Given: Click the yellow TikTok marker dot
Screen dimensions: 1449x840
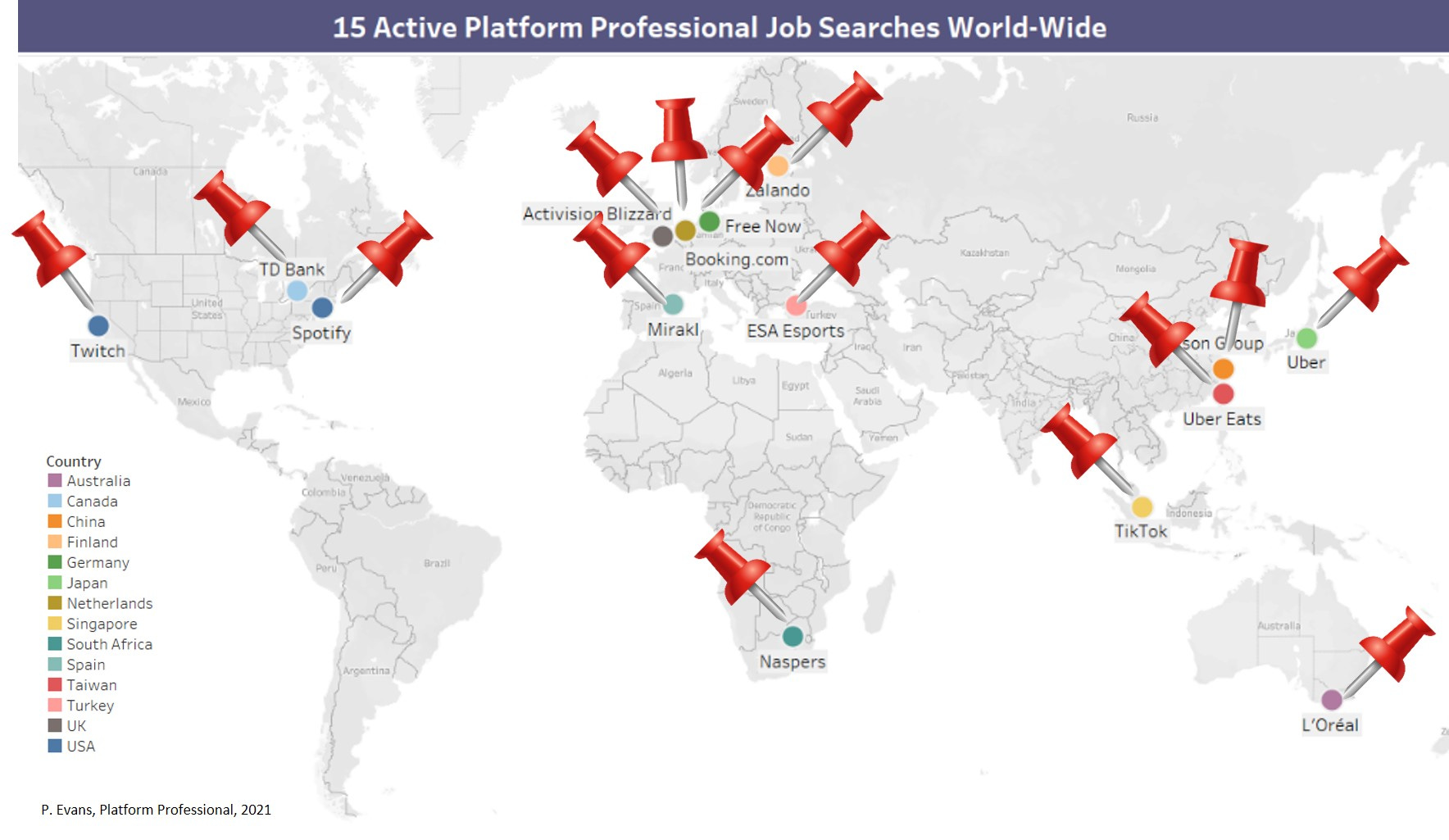Looking at the screenshot, I should [1142, 506].
